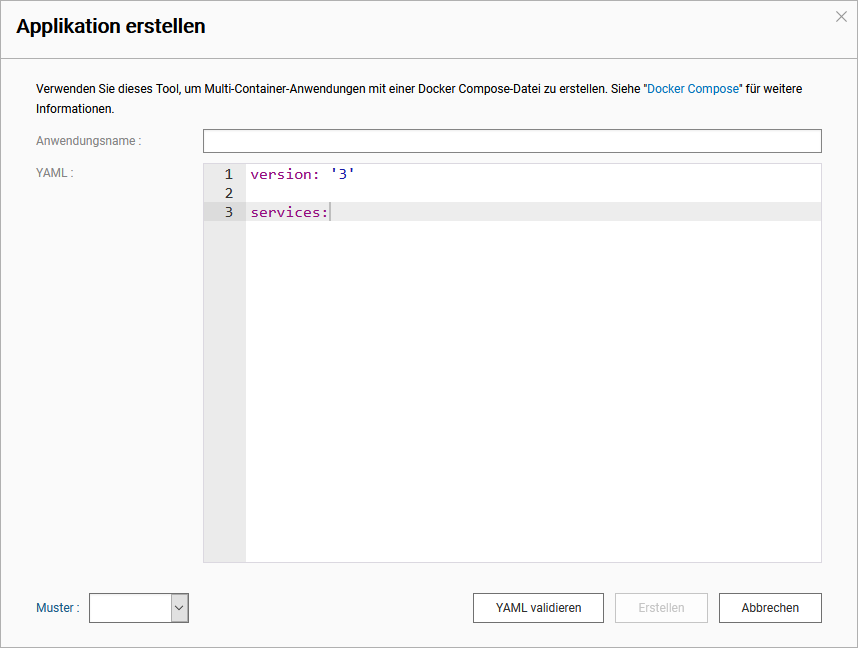
Task: Click the empty second line in editor
Action: pyautogui.click(x=500, y=193)
